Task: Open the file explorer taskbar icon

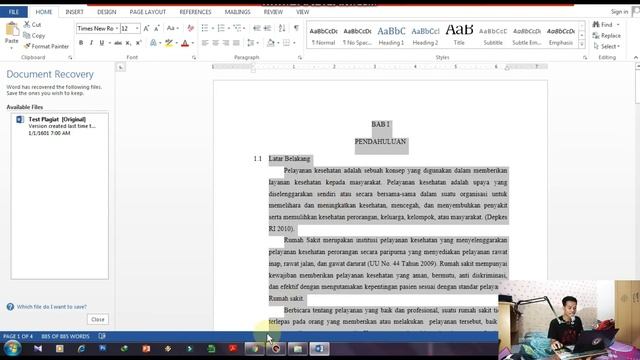Action: point(298,348)
